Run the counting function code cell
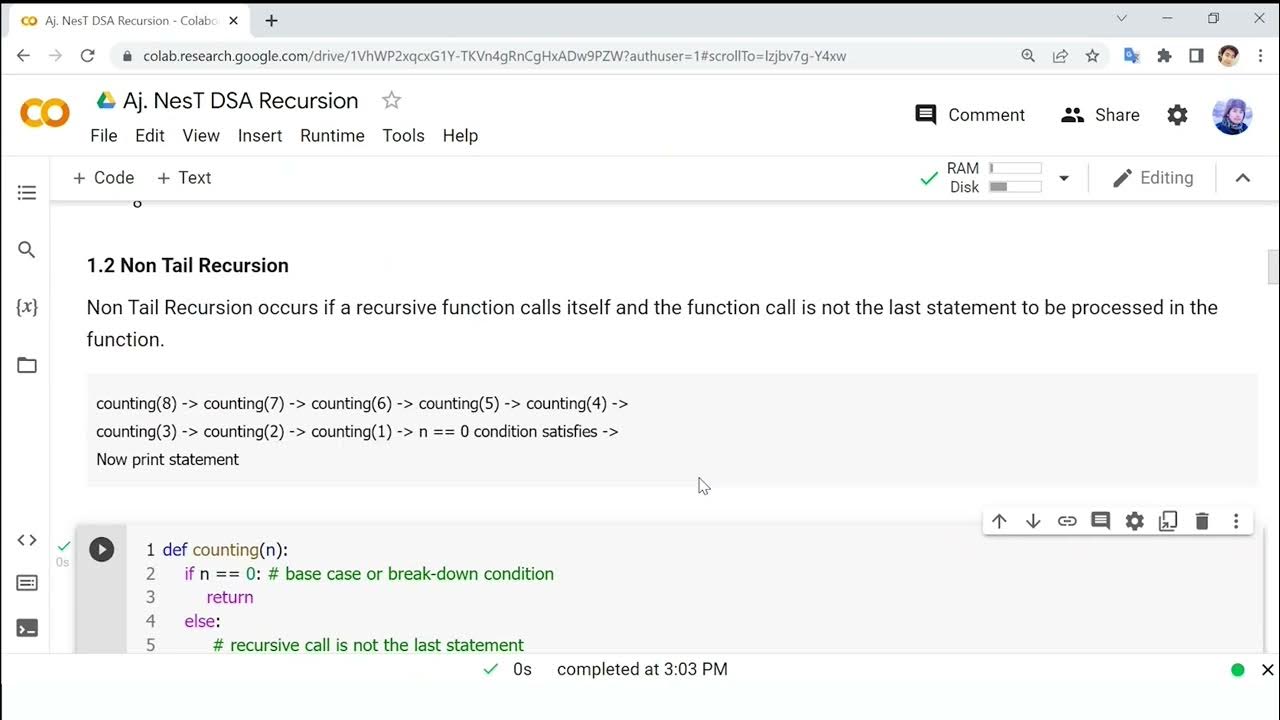1280x720 pixels. pyautogui.click(x=101, y=549)
